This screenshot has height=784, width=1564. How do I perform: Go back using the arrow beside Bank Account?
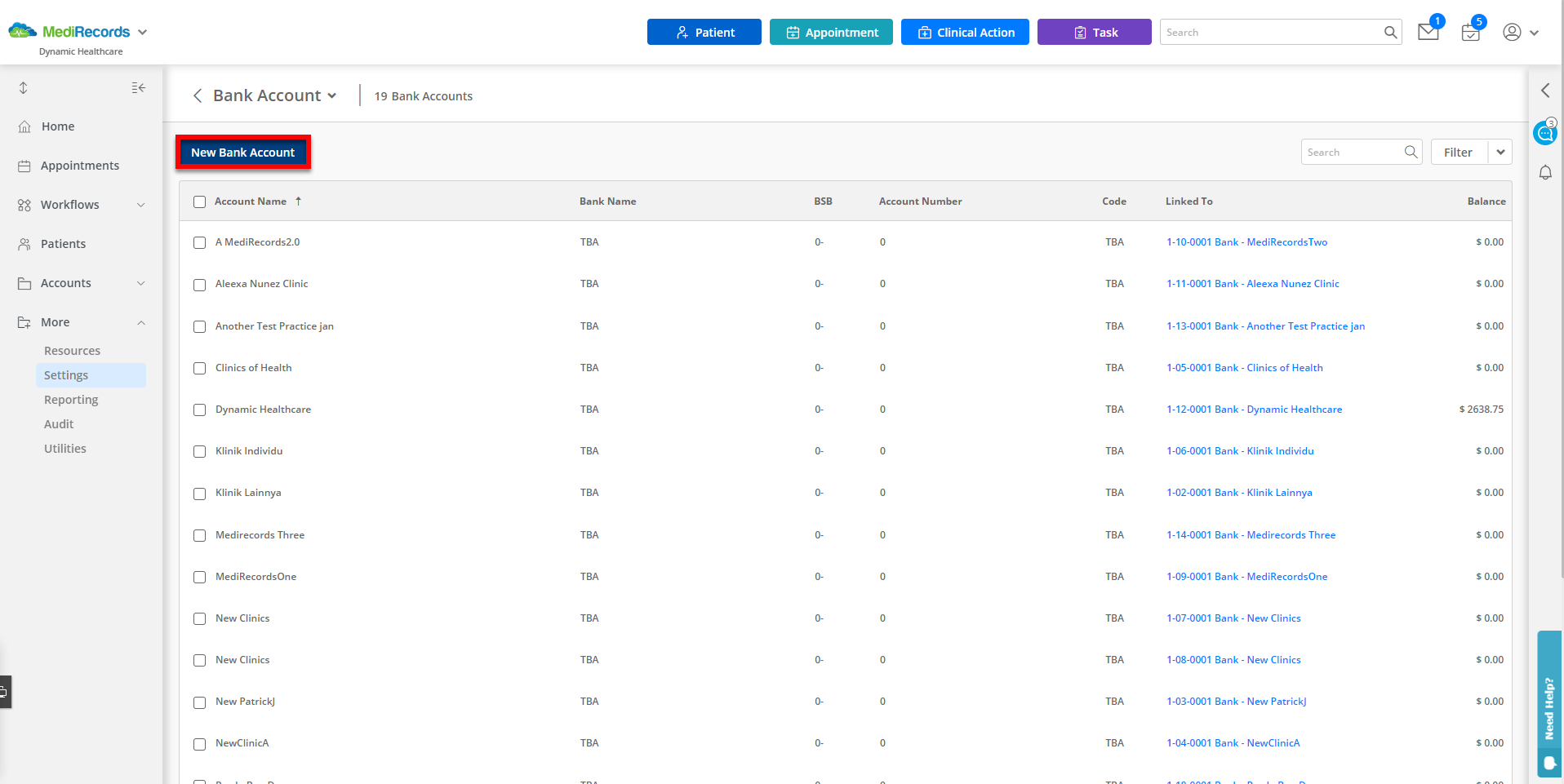pos(198,95)
